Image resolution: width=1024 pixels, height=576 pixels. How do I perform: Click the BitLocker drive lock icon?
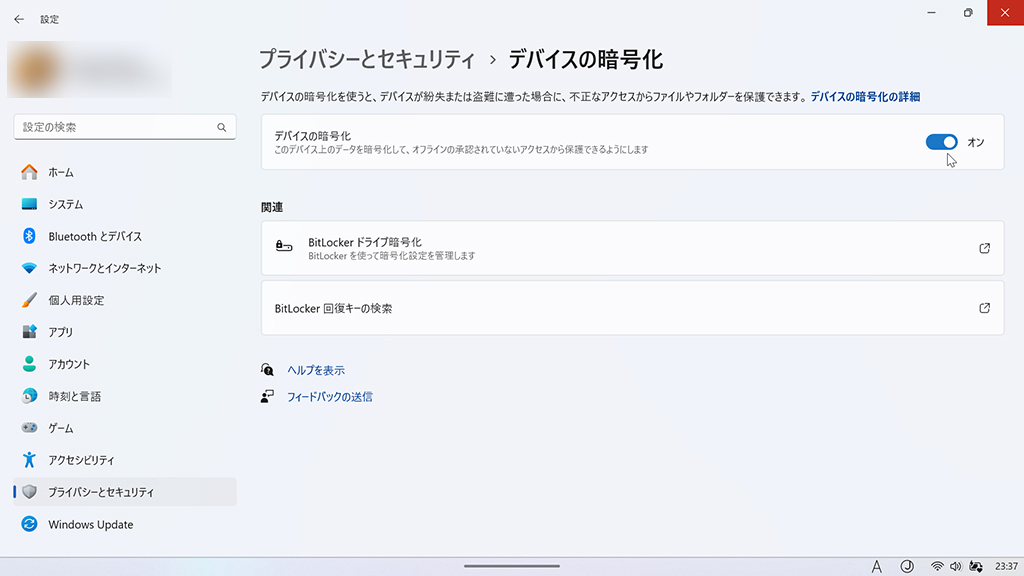(283, 246)
